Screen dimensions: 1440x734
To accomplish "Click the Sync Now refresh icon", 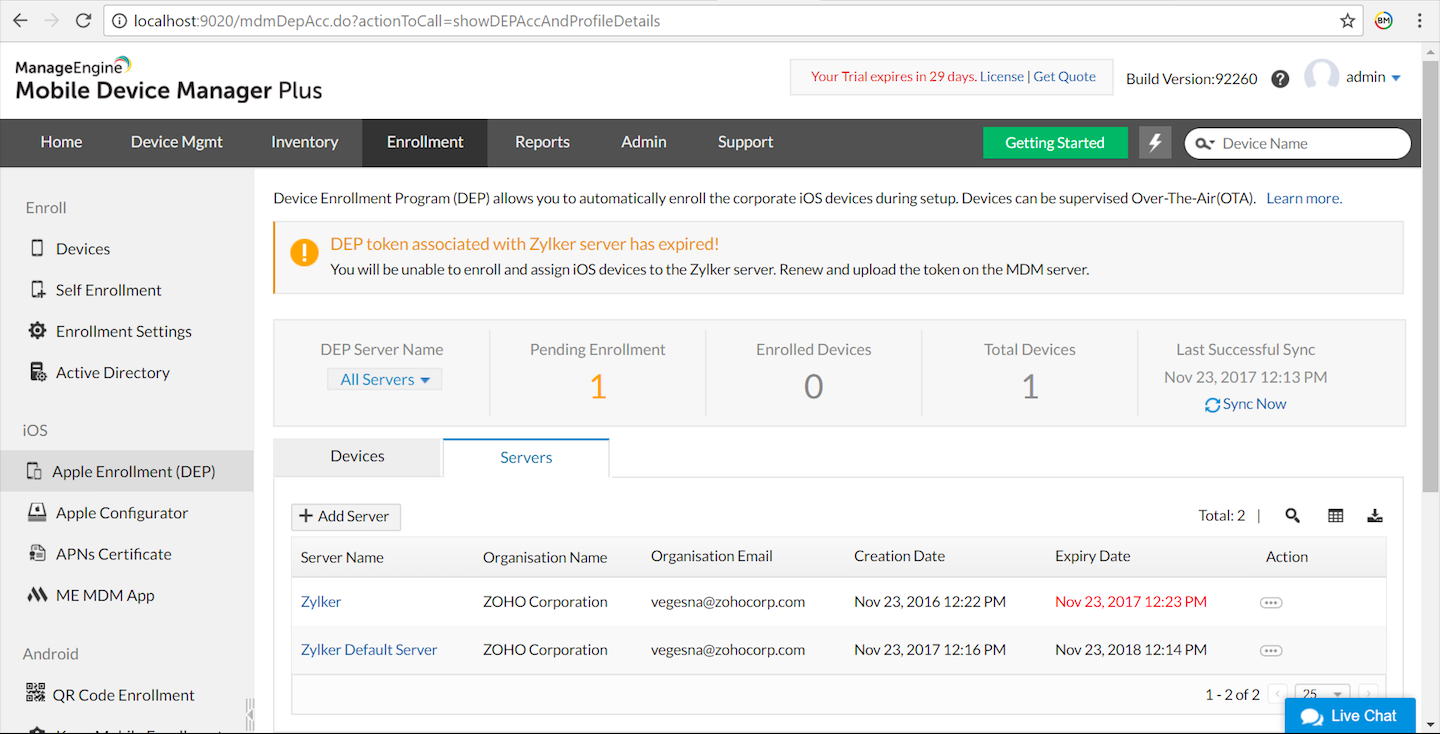I will (x=1212, y=405).
